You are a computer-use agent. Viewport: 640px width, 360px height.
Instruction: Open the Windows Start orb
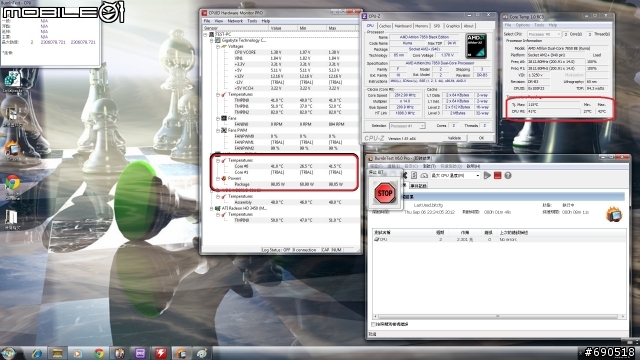[x=9, y=353]
